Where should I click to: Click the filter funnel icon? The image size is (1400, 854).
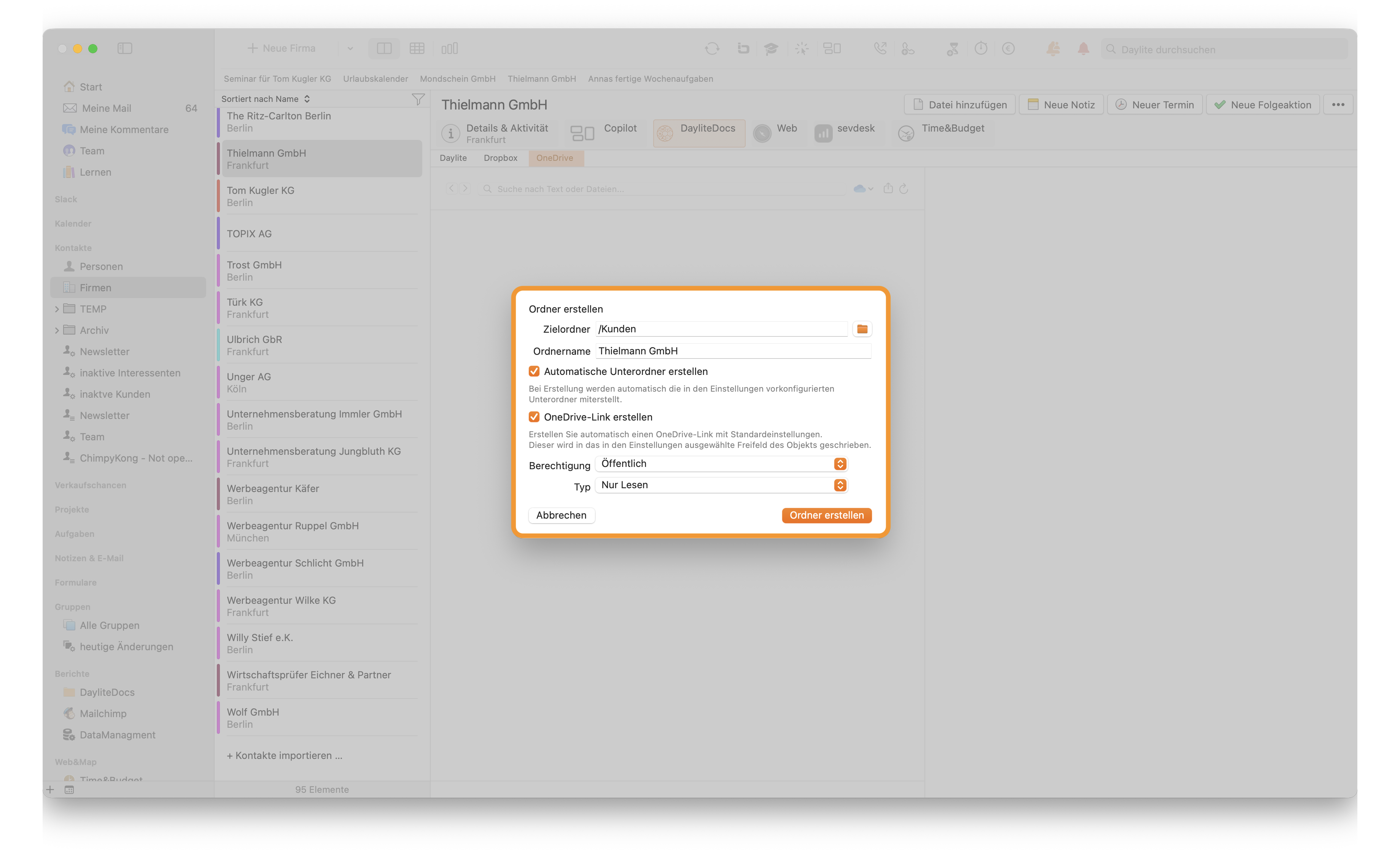point(418,99)
